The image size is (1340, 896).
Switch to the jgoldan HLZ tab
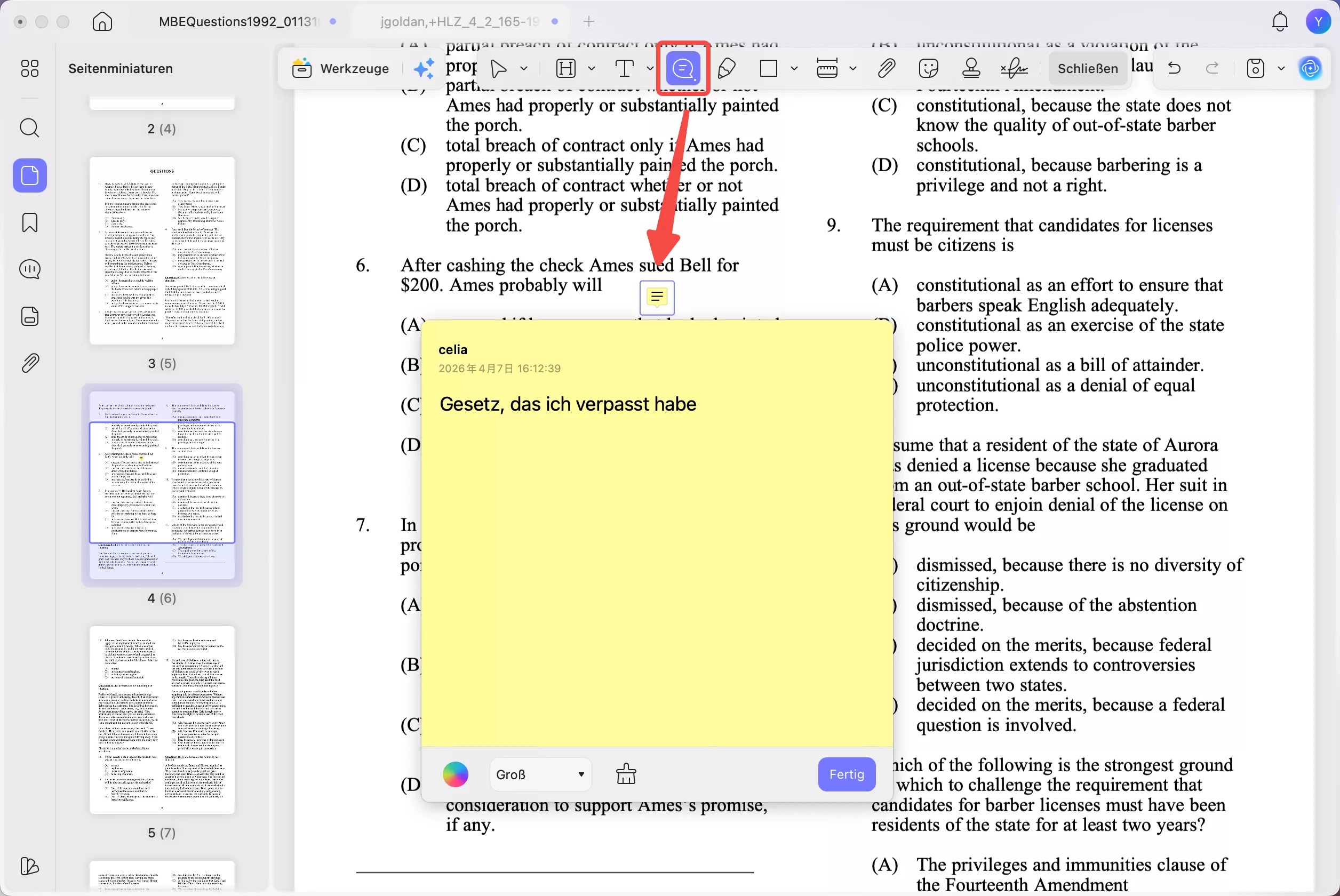pyautogui.click(x=459, y=22)
